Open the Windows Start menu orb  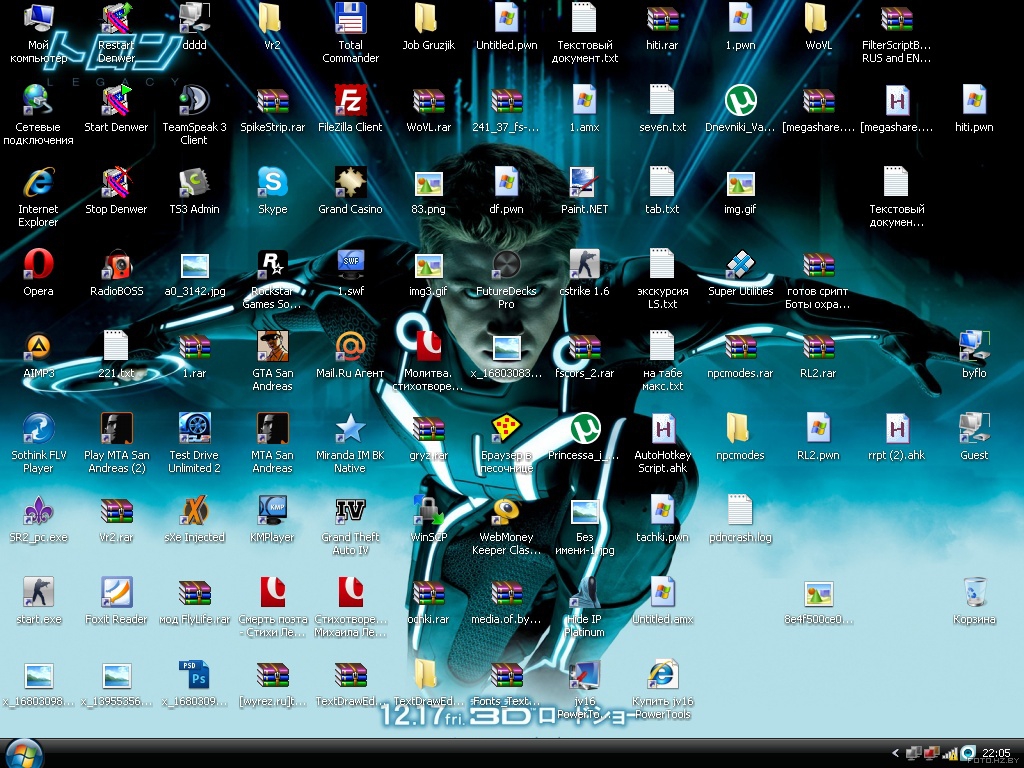coord(24,752)
